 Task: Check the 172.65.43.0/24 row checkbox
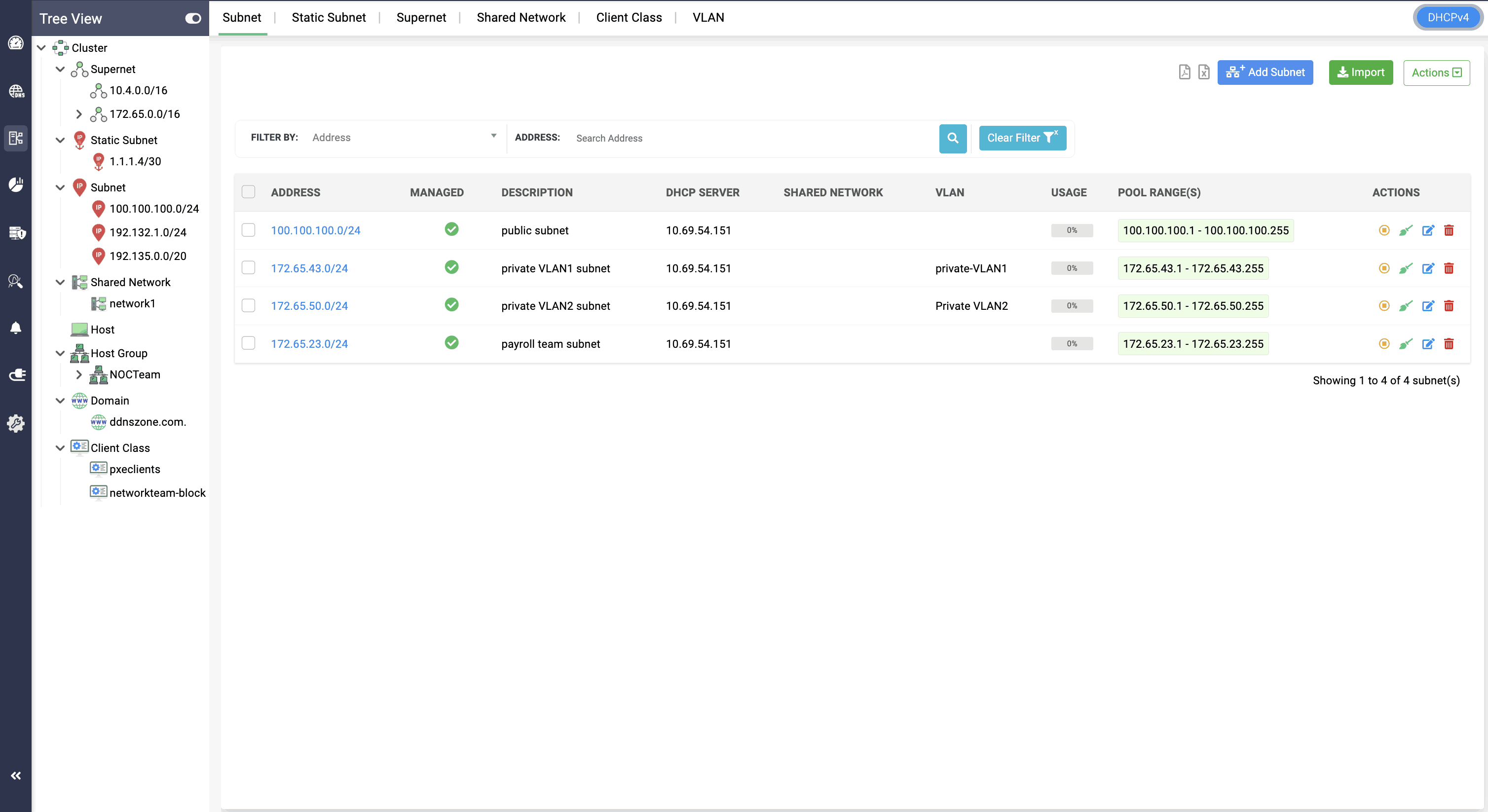point(248,268)
